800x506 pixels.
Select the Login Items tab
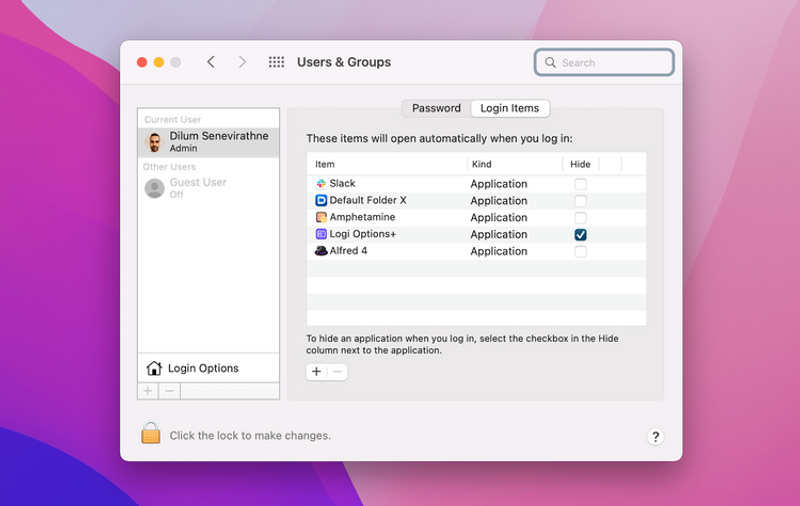(509, 108)
